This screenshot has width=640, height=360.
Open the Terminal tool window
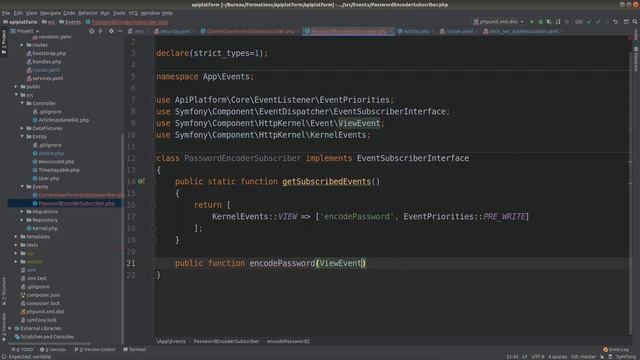click(135, 349)
